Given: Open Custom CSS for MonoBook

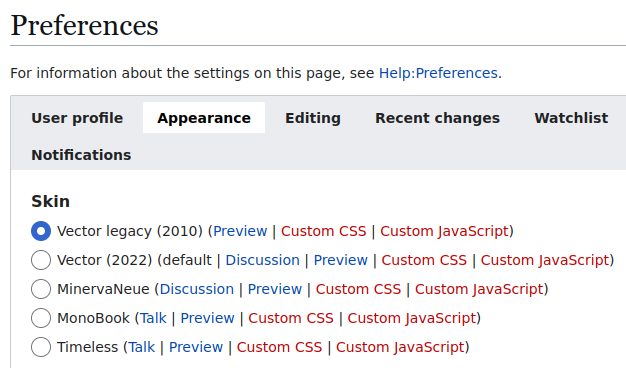Looking at the screenshot, I should tap(291, 318).
